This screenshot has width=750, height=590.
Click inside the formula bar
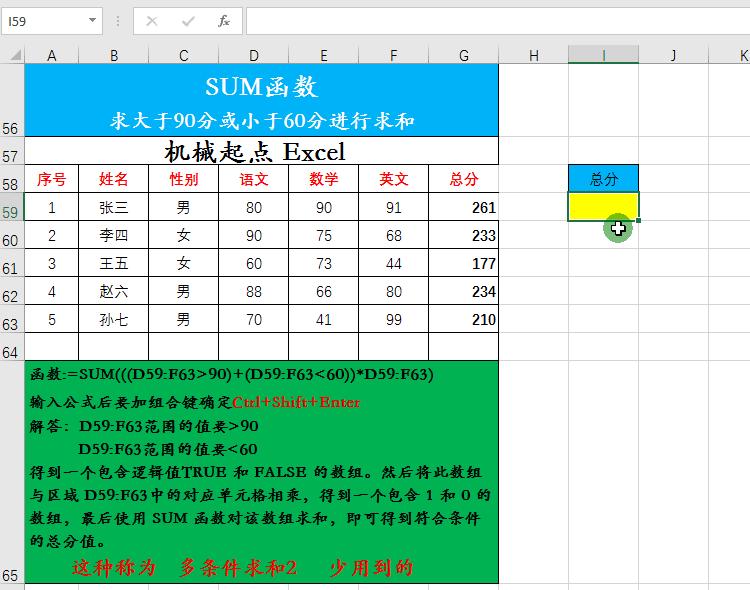point(497,21)
